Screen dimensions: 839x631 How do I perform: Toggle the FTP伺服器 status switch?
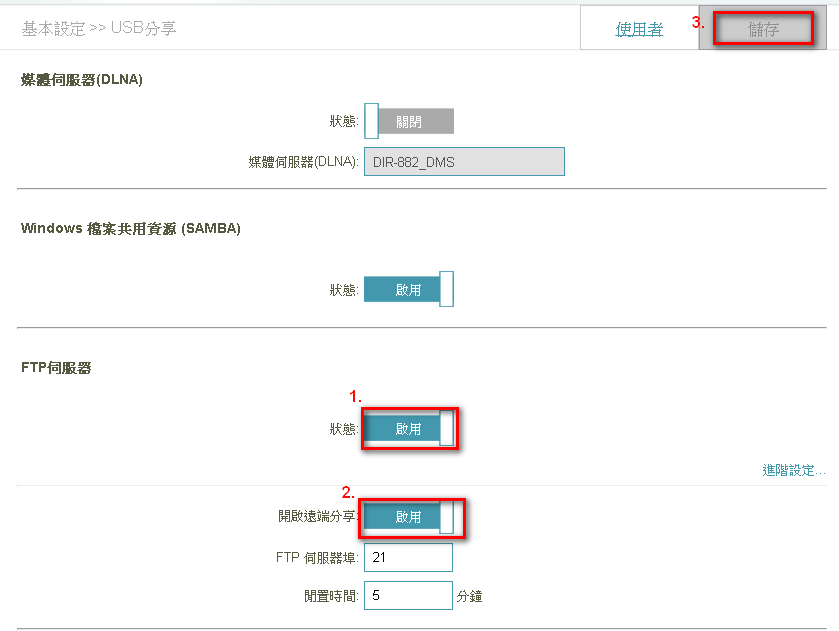pyautogui.click(x=409, y=429)
